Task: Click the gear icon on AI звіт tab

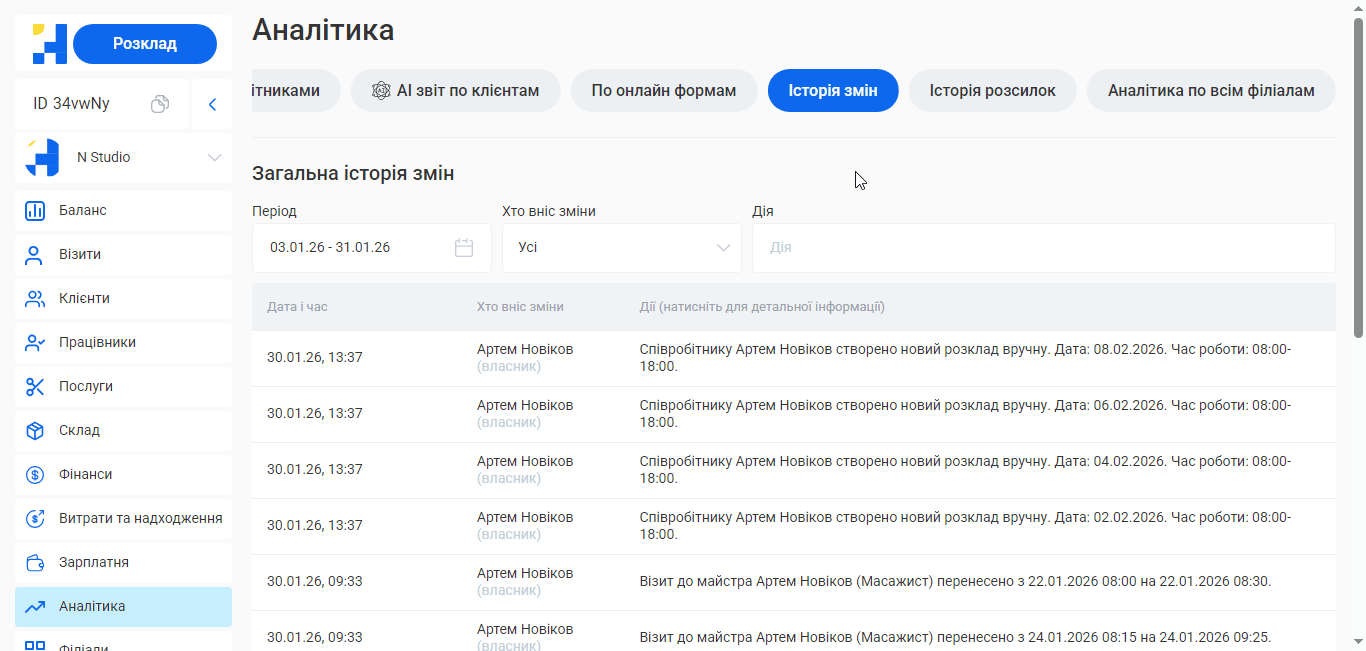Action: point(380,90)
